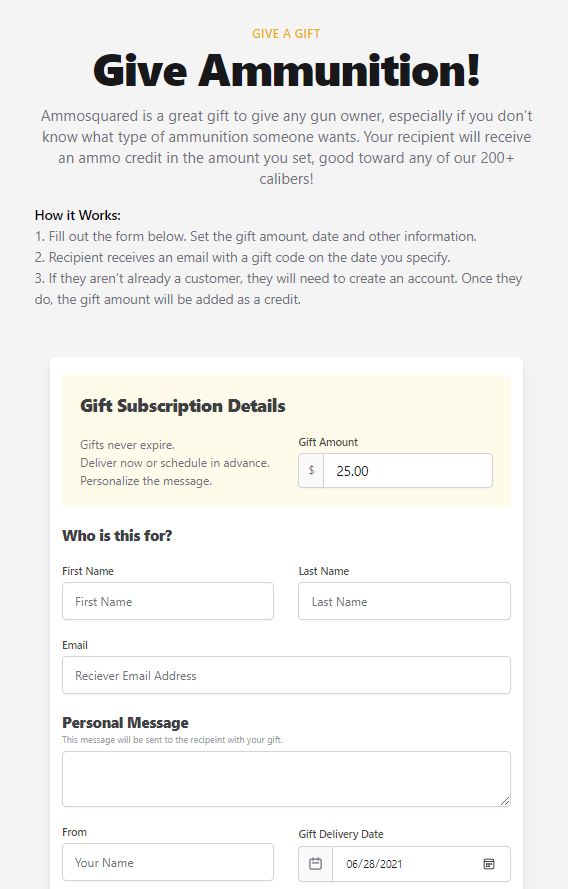Click the GIVE A GIFT yellow caption

tap(286, 34)
